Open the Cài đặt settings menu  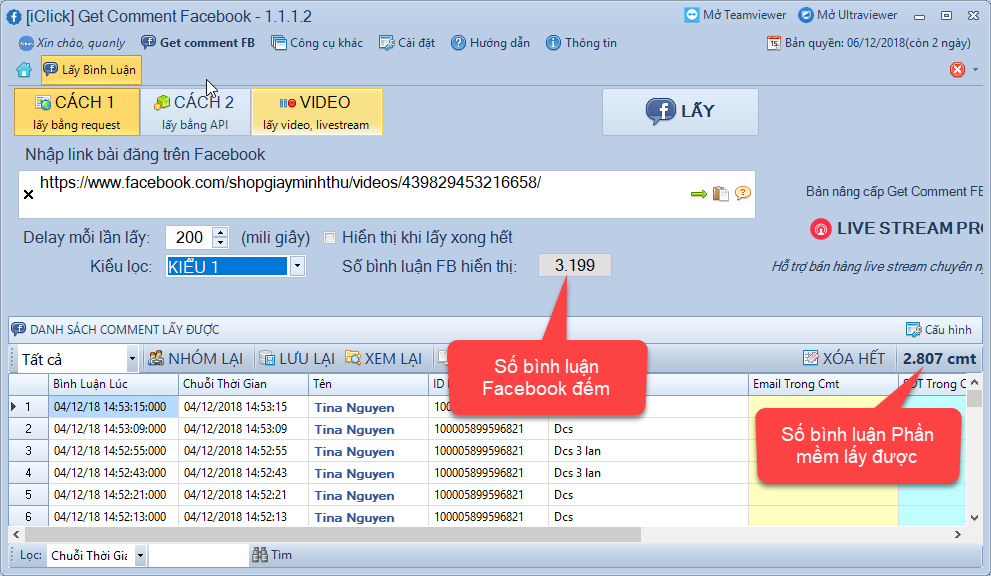point(407,43)
